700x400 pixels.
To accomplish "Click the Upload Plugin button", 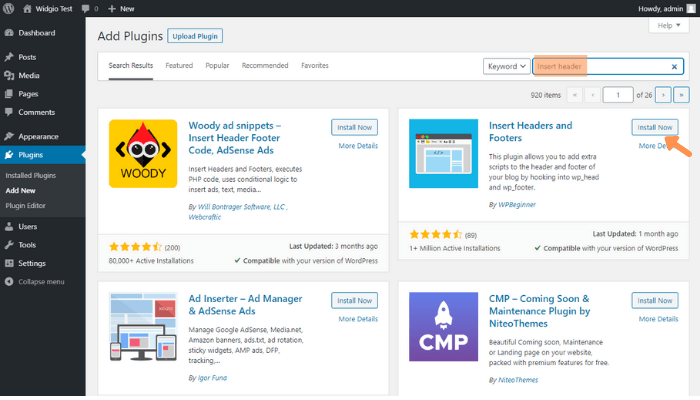I will click(x=195, y=36).
